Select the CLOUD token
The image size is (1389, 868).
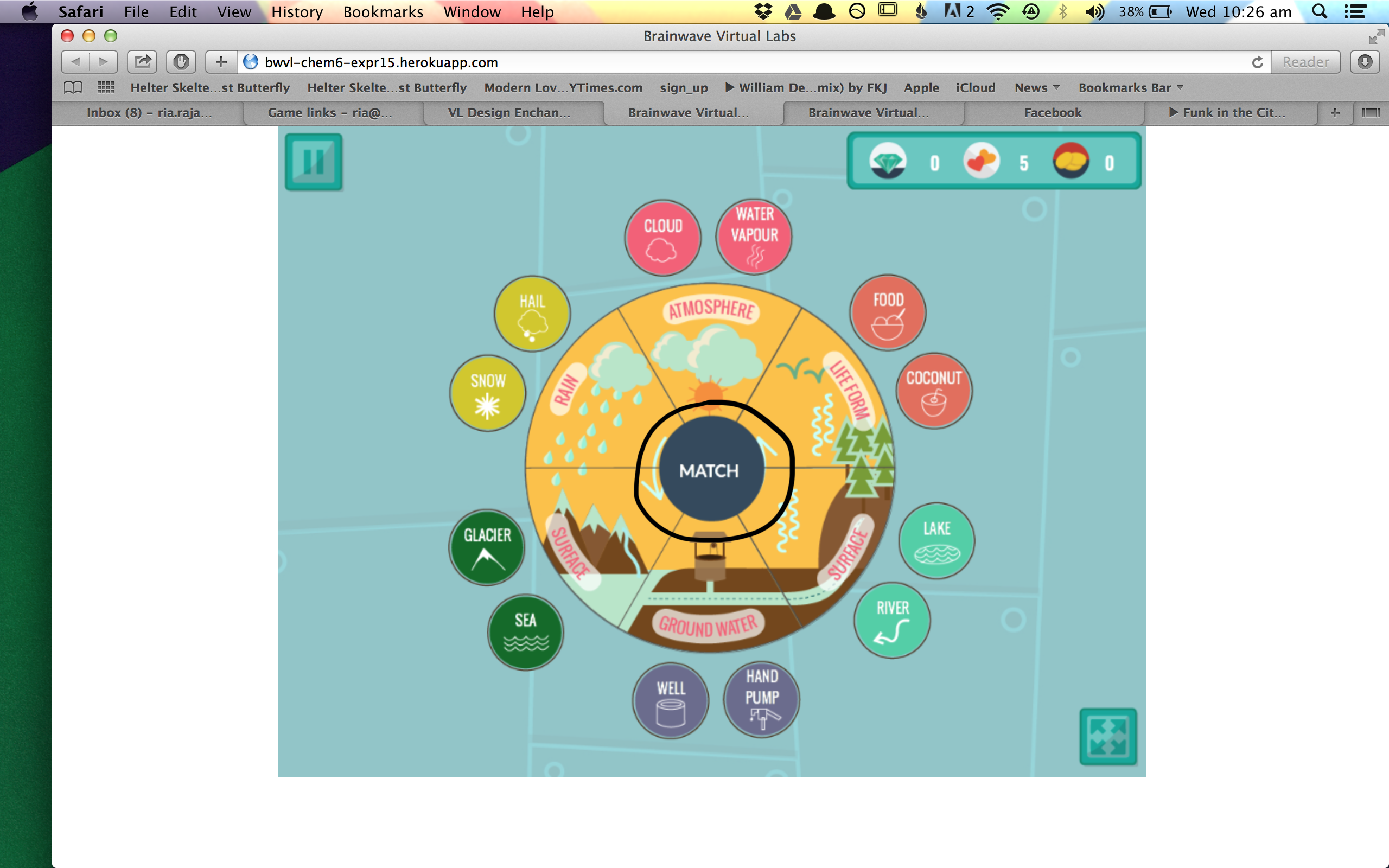coord(663,238)
